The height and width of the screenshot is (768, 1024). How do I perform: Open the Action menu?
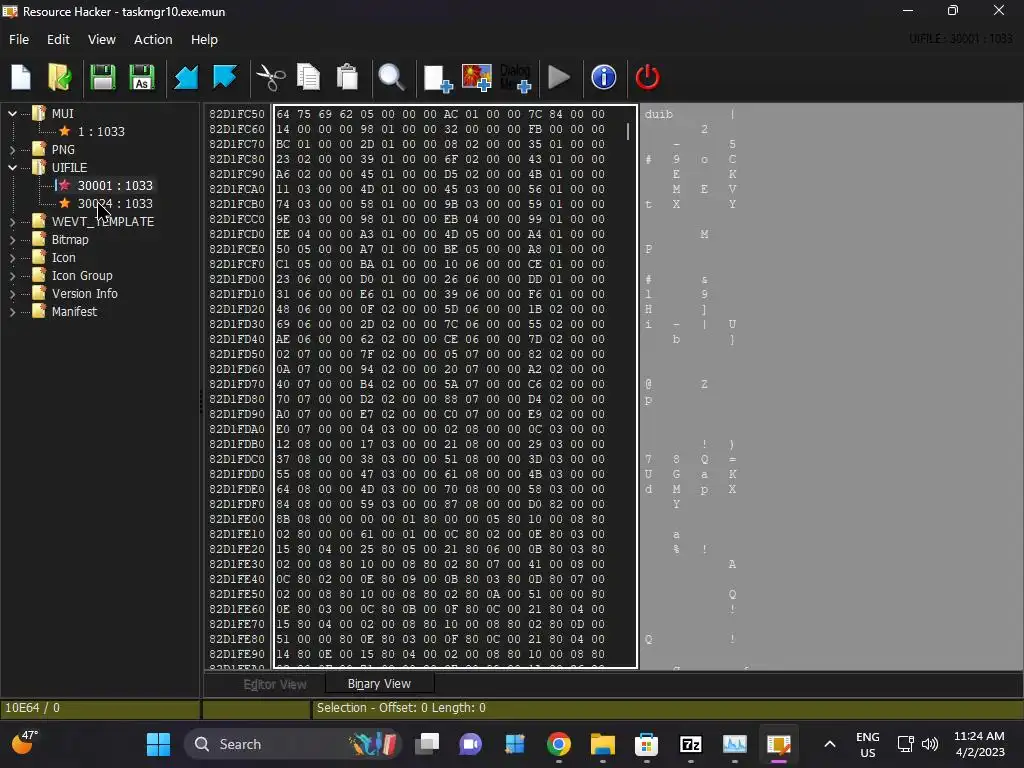click(x=153, y=39)
